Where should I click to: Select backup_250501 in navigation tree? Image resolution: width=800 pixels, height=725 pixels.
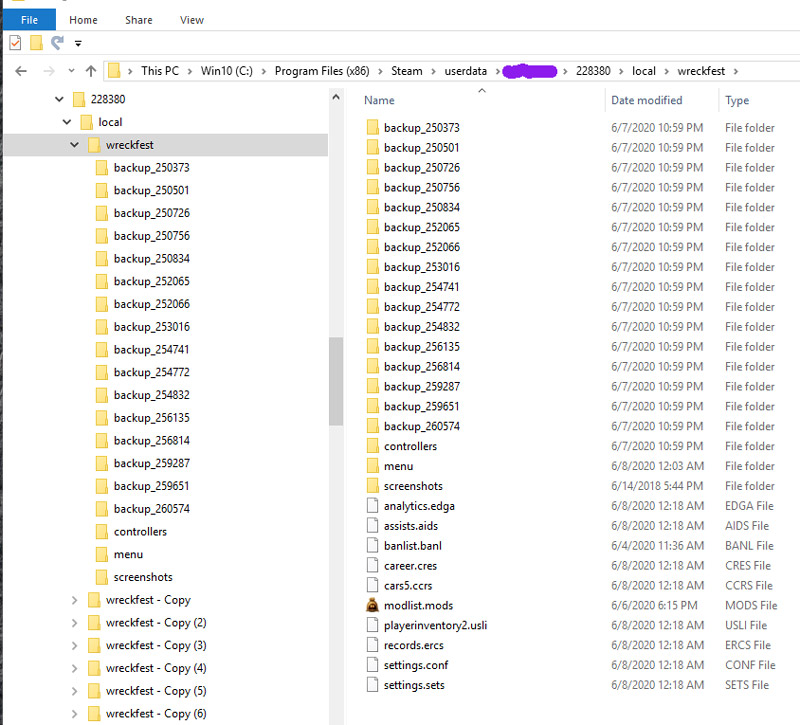coord(152,190)
